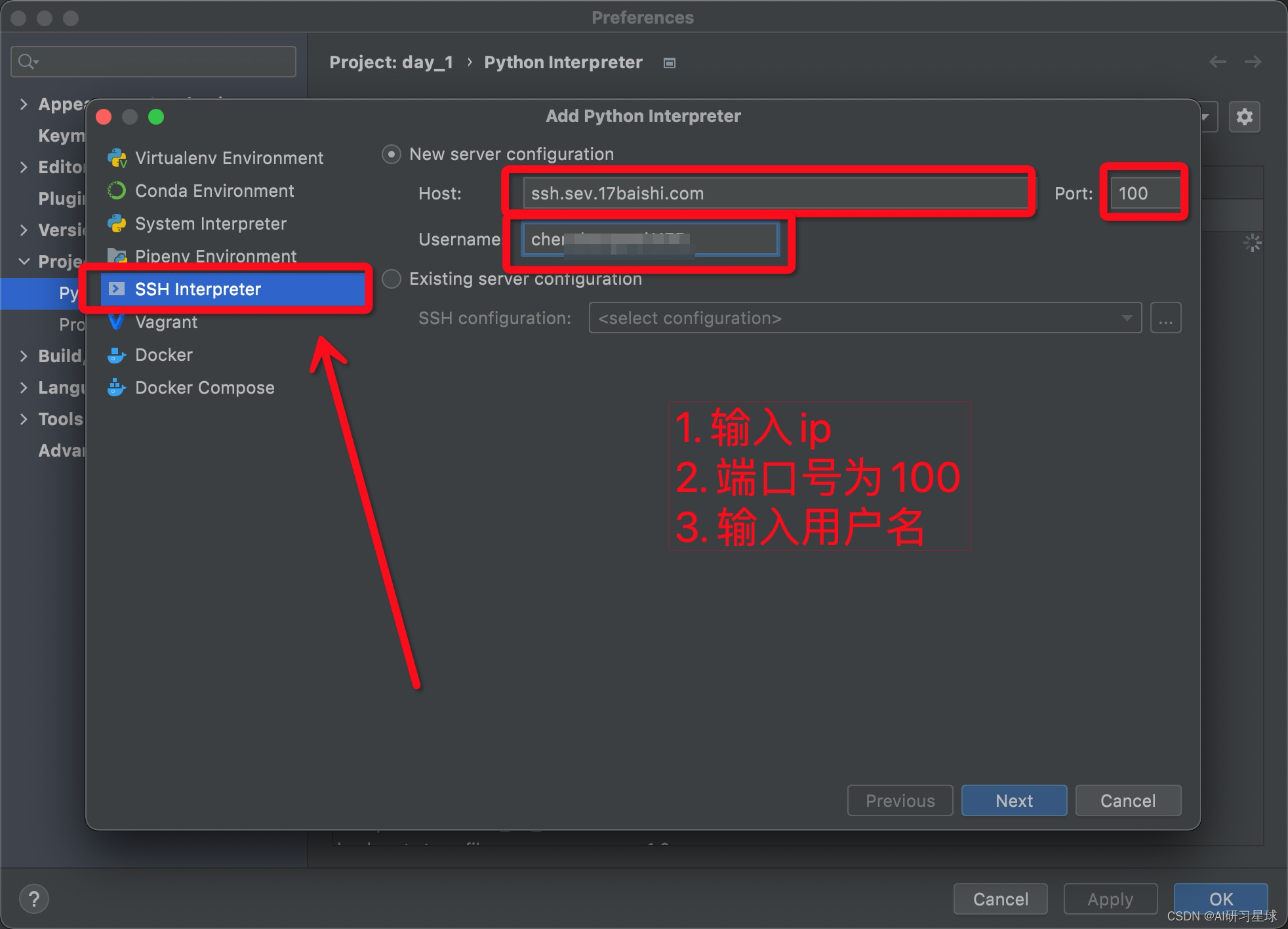Click Cancel in Add Python Interpreter dialog
Image resolution: width=1288 pixels, height=929 pixels.
pos(1127,800)
